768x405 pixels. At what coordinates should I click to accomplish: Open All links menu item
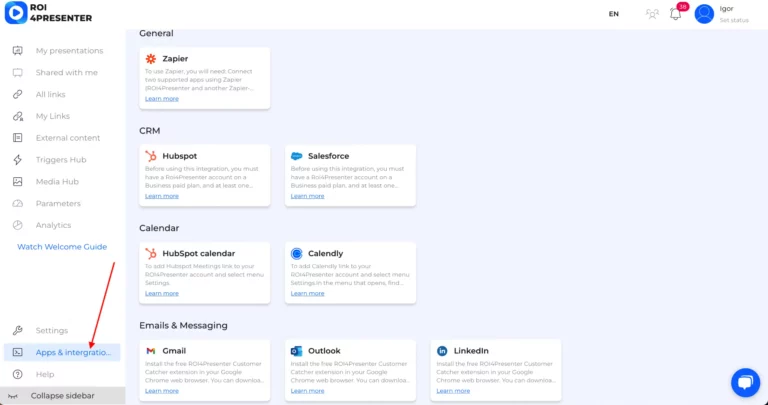pos(50,94)
